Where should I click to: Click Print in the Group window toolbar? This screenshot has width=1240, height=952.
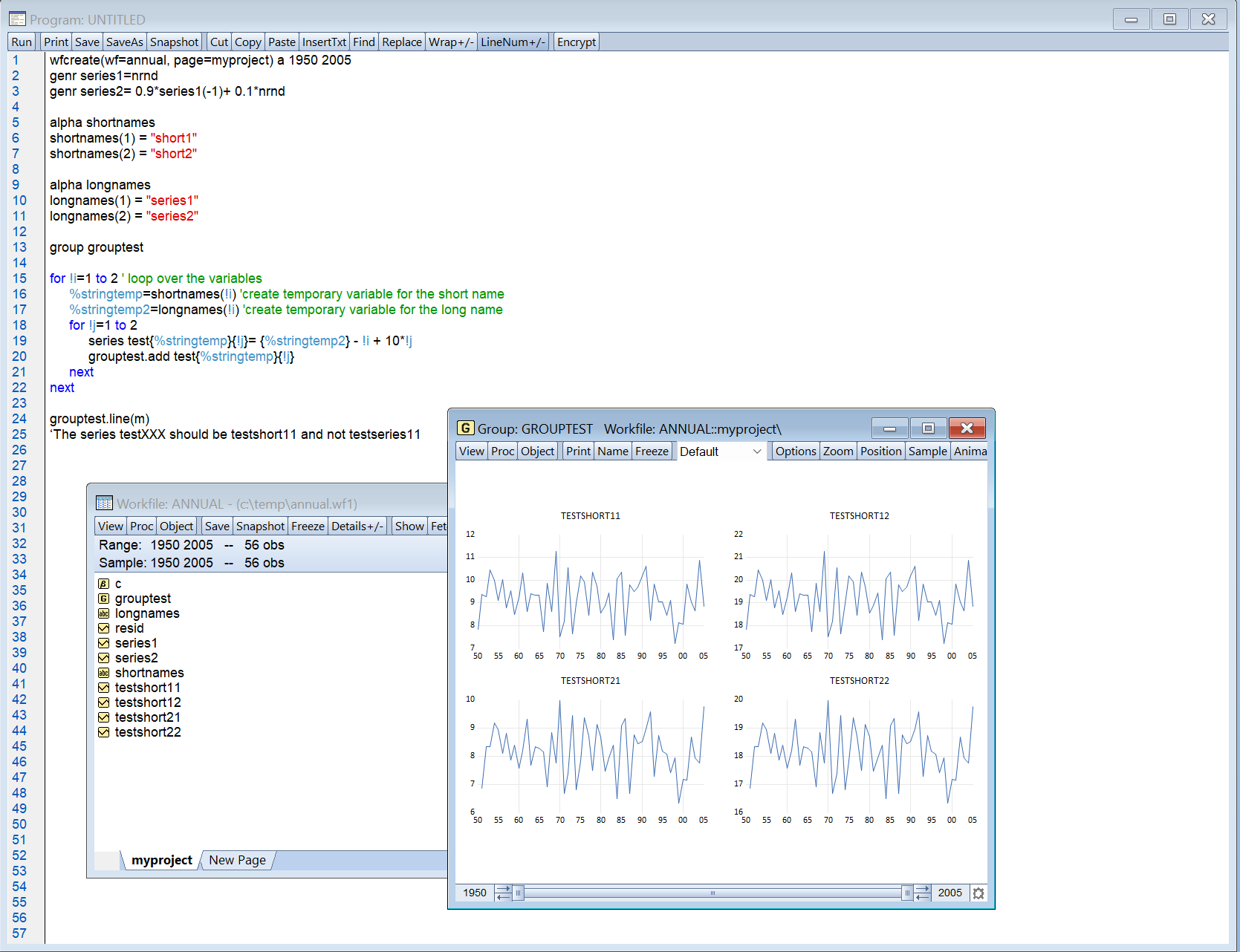tap(579, 451)
